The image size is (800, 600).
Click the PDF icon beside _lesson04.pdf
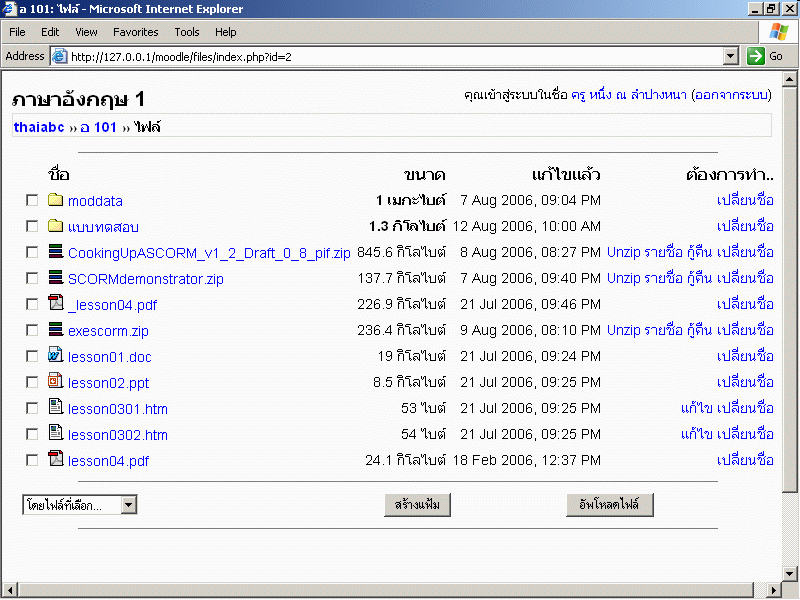tap(56, 304)
